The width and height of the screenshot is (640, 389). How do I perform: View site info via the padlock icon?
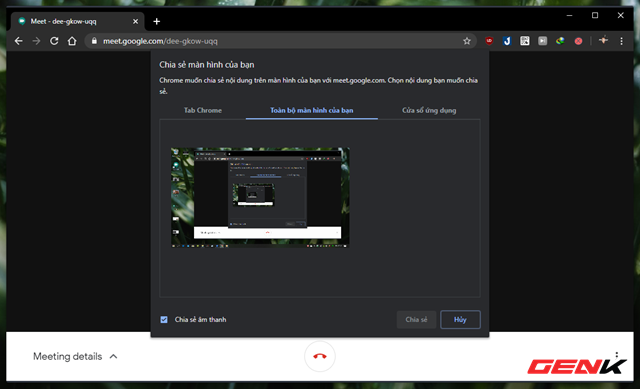coord(94,41)
